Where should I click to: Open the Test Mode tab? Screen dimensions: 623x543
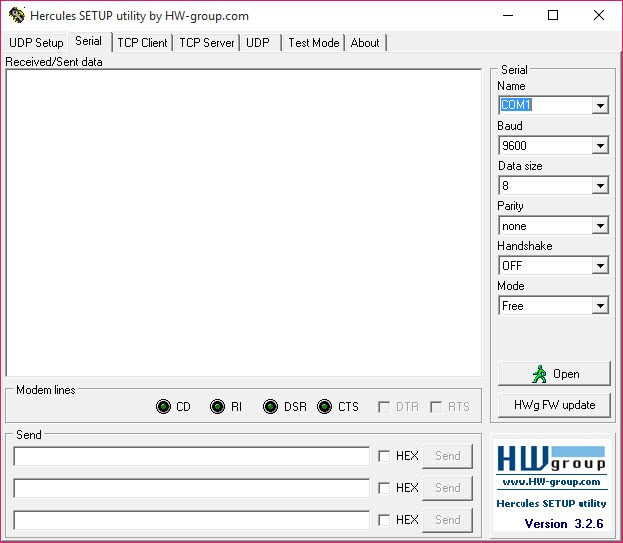[313, 43]
